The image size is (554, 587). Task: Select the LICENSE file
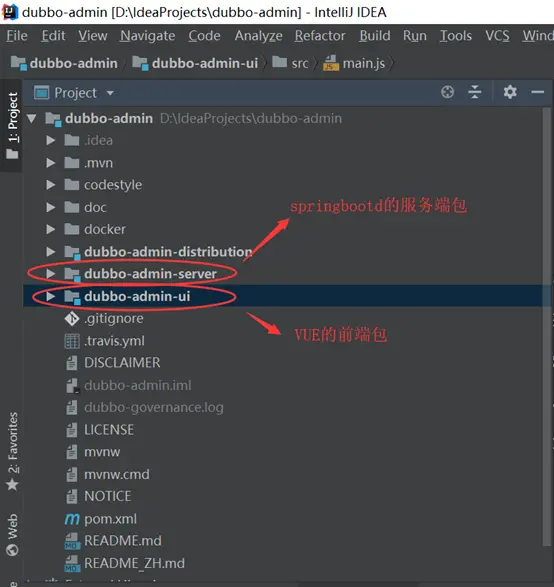(x=109, y=430)
